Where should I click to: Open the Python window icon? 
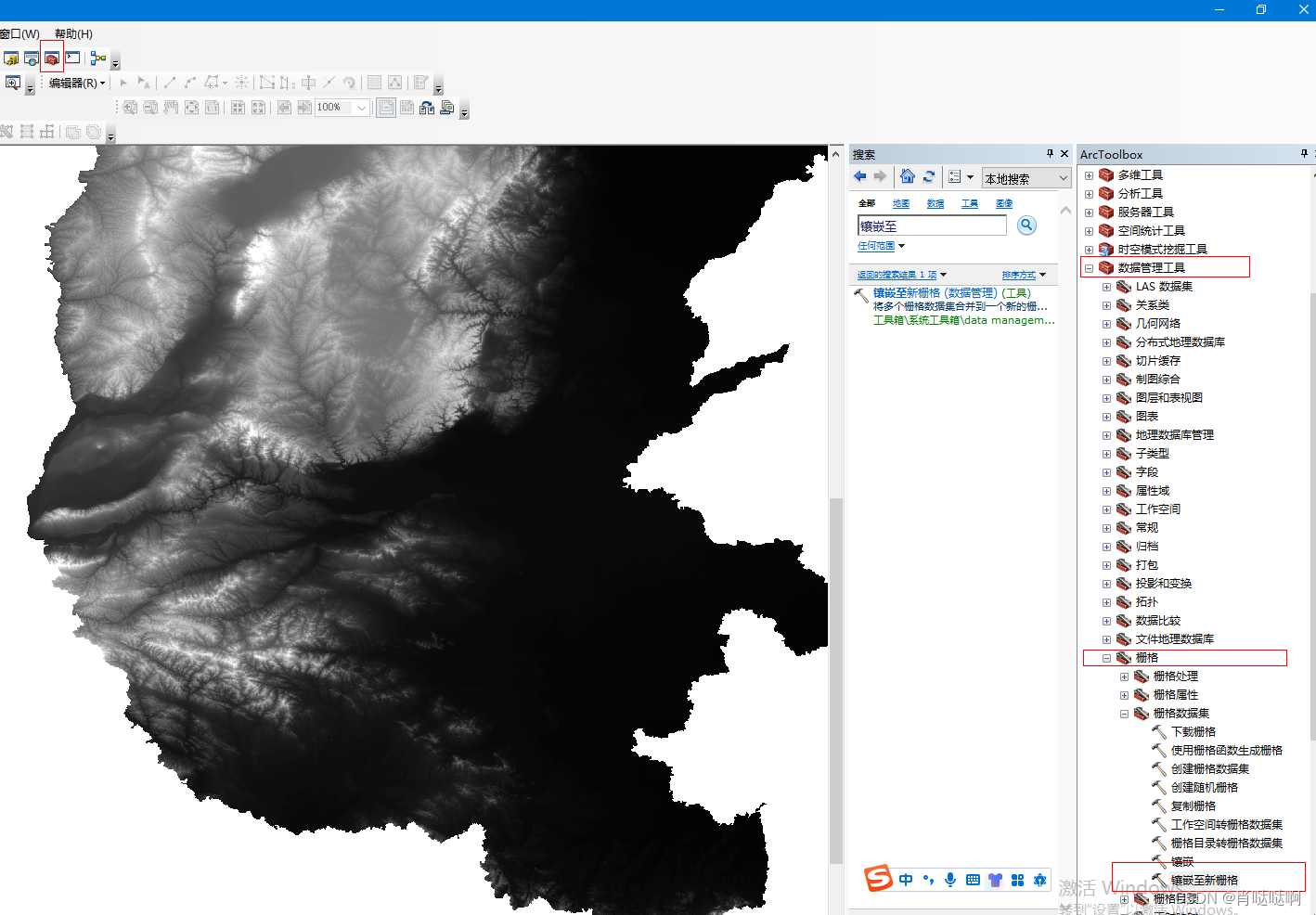pyautogui.click(x=72, y=58)
